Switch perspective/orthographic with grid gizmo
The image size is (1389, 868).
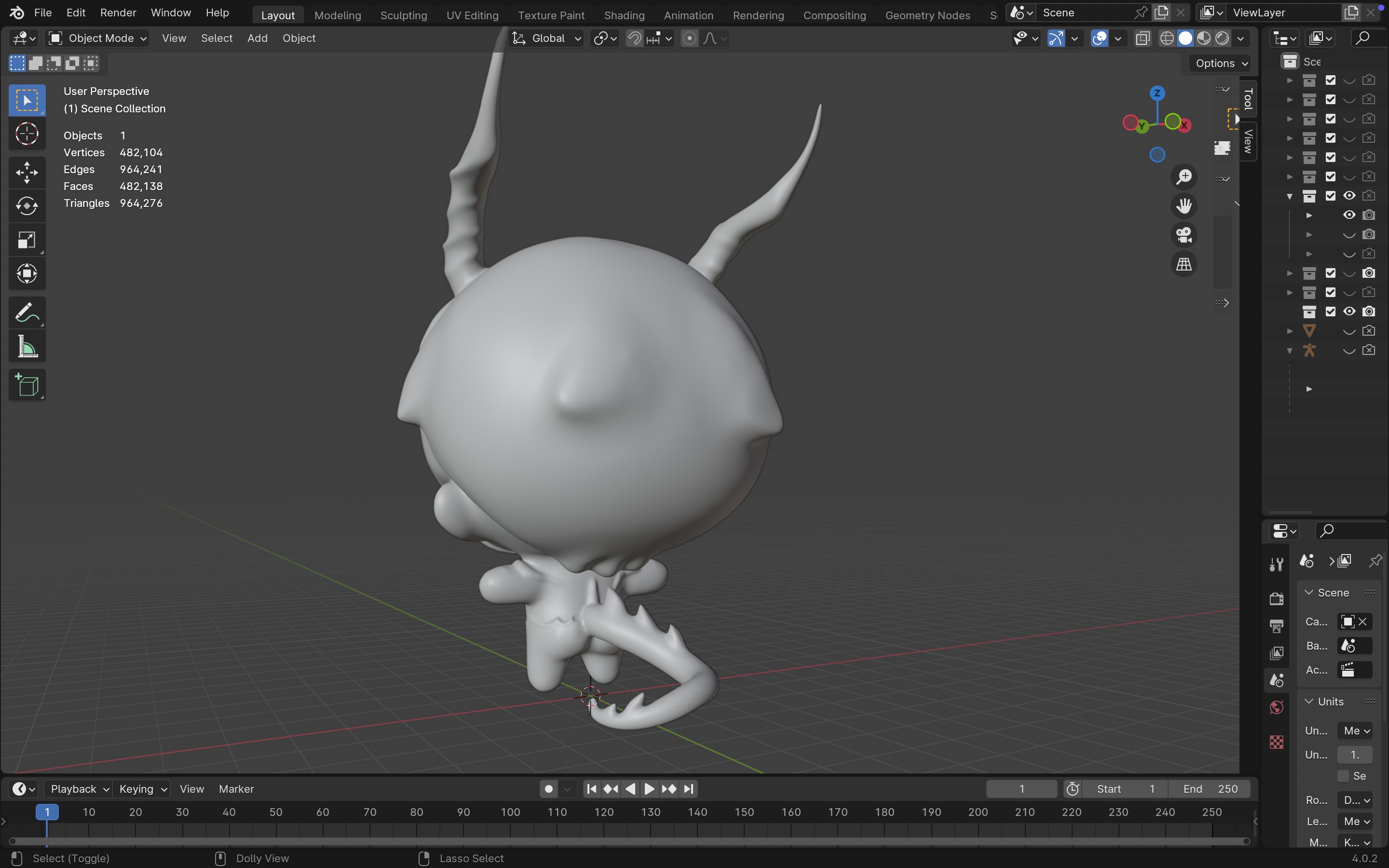[x=1184, y=265]
